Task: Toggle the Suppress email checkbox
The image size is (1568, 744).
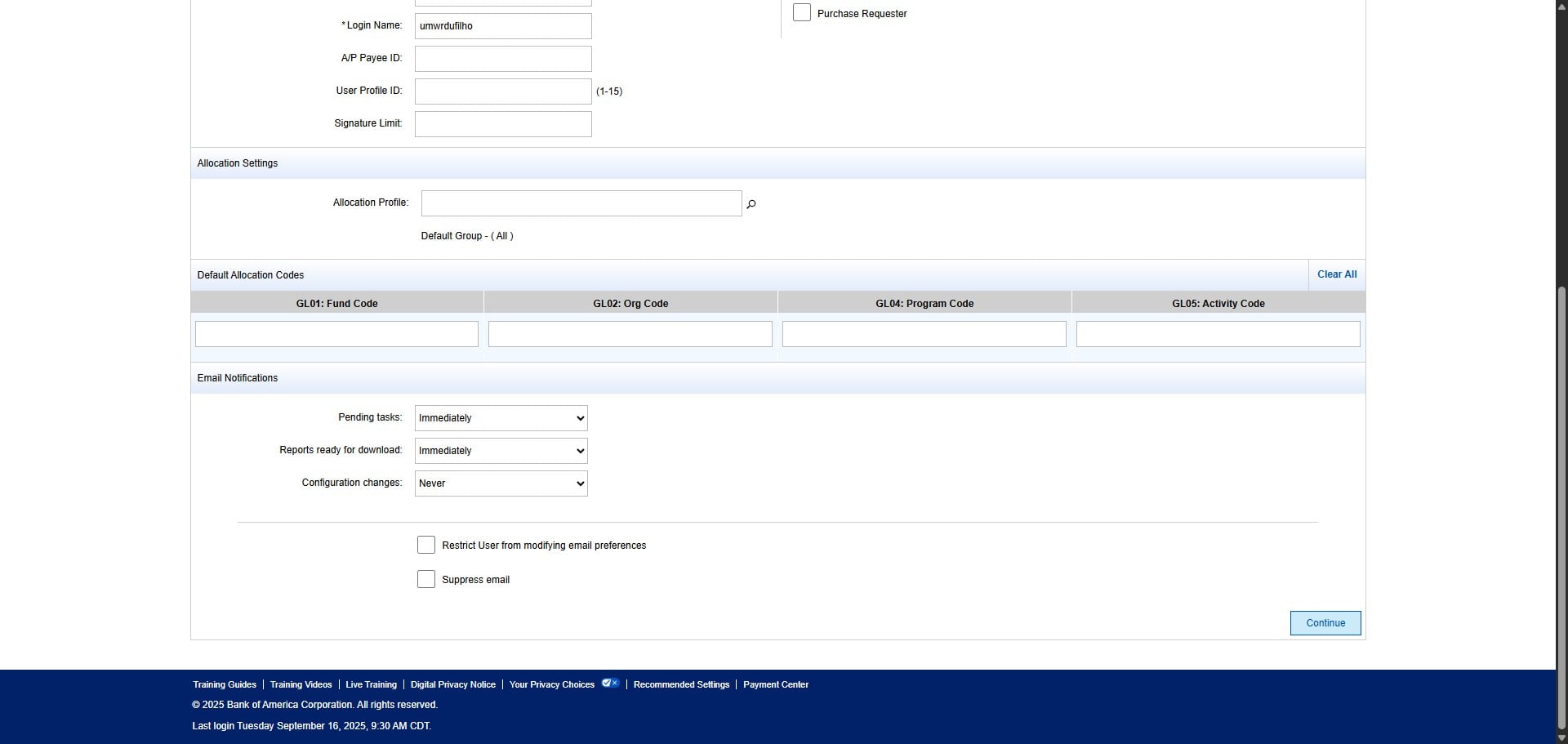Action: coord(426,579)
